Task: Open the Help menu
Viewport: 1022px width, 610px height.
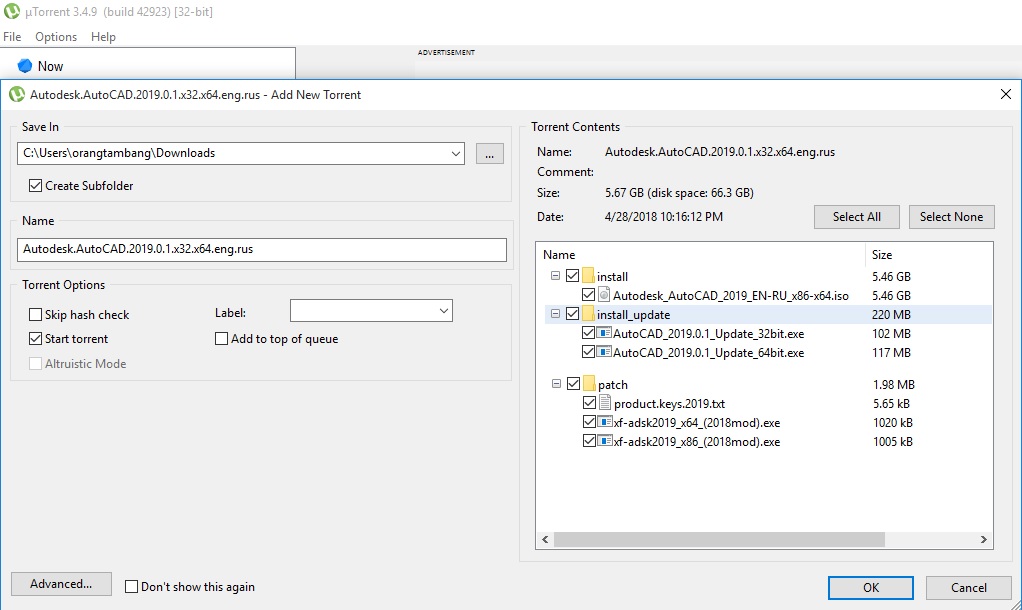Action: tap(103, 36)
